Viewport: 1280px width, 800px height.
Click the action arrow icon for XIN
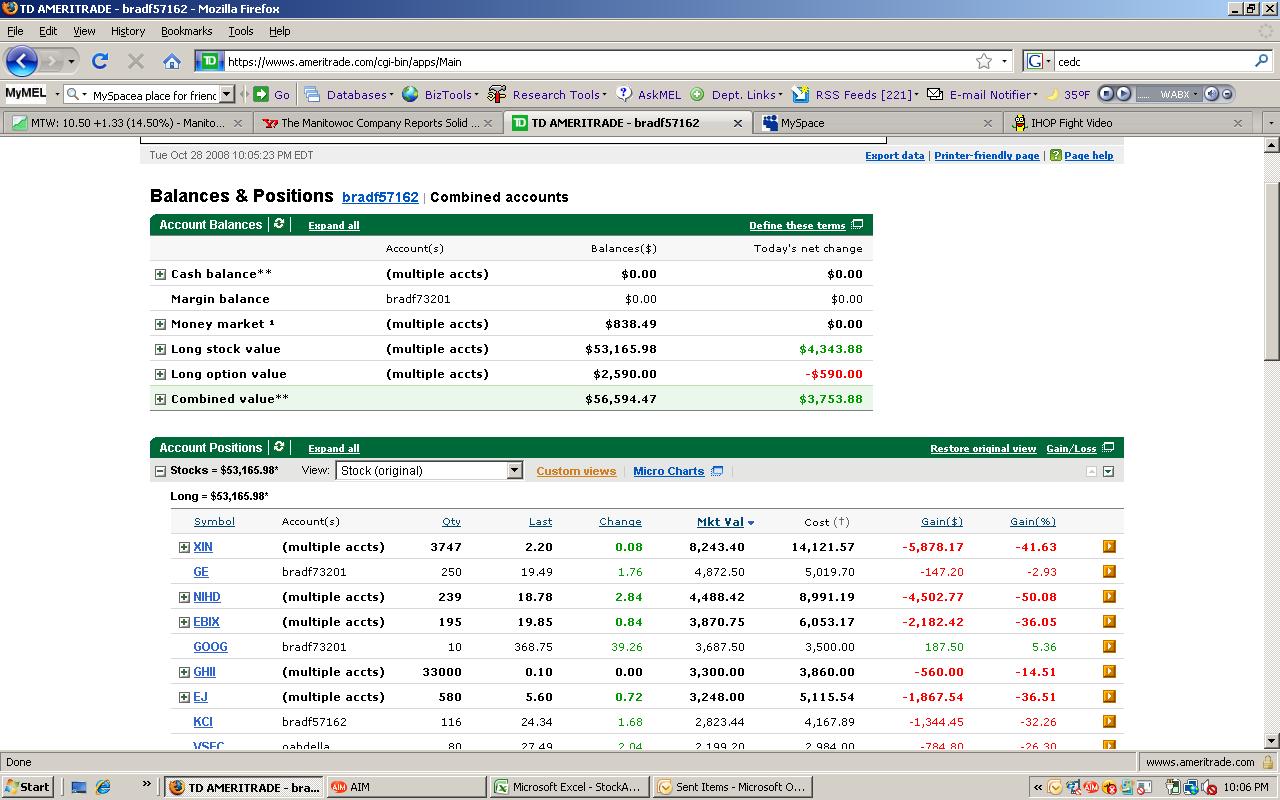click(1109, 547)
